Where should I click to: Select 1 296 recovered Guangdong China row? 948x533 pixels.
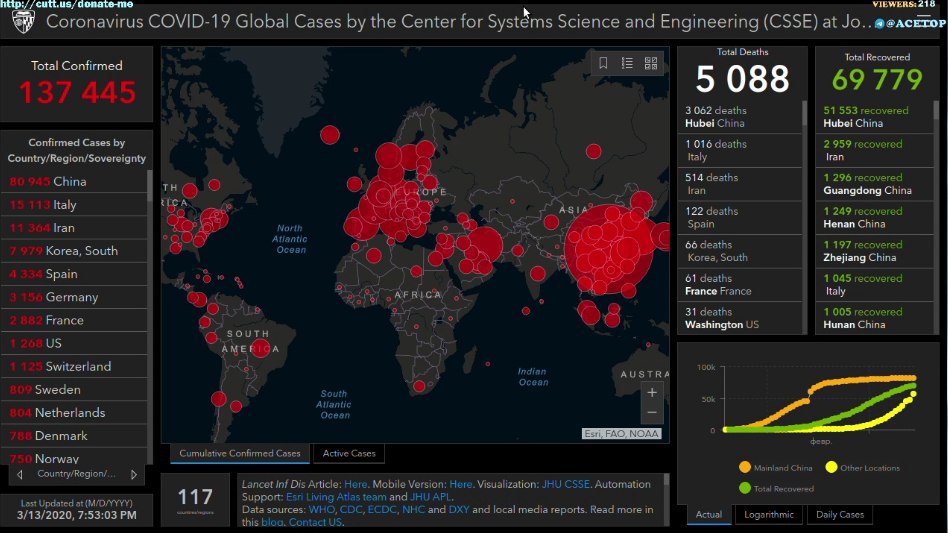pos(874,184)
